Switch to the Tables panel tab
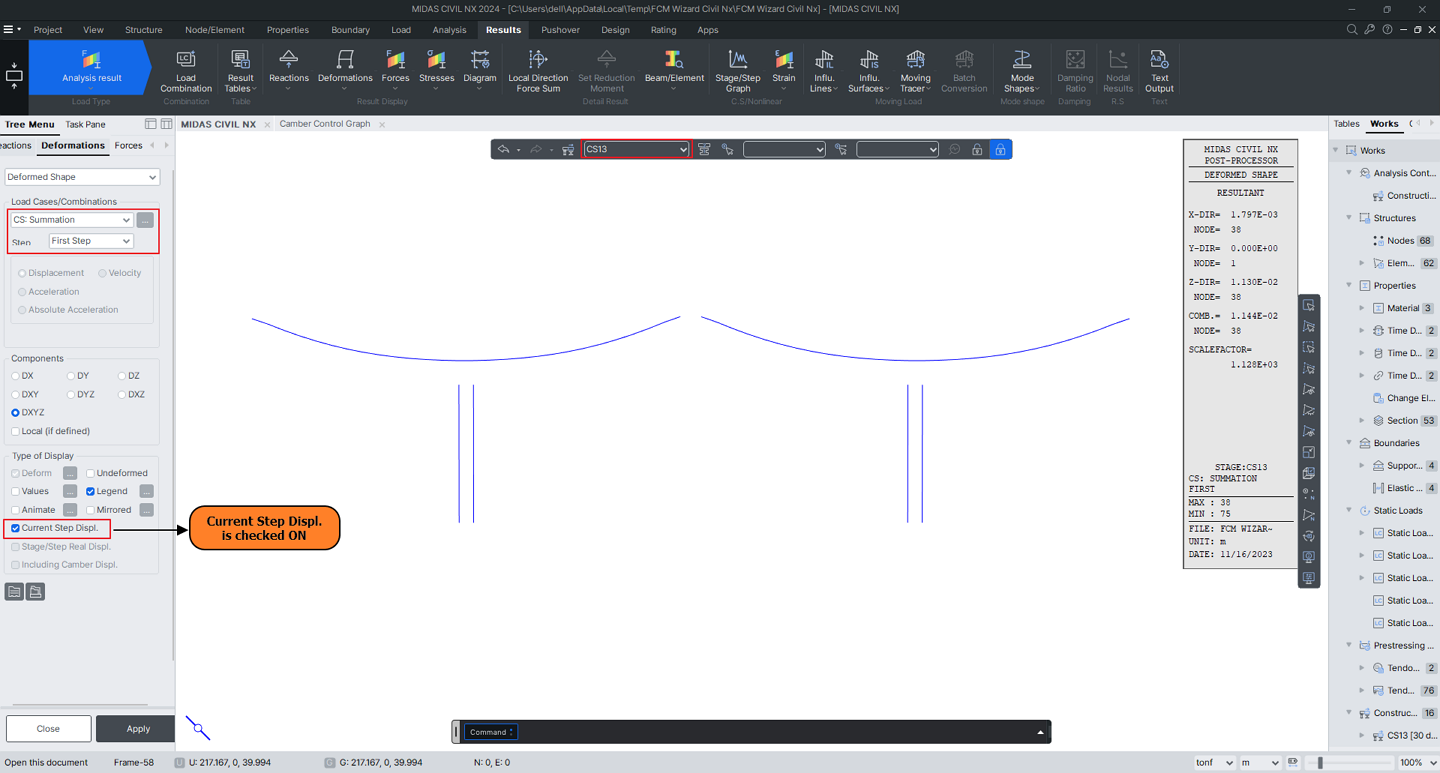 1347,124
